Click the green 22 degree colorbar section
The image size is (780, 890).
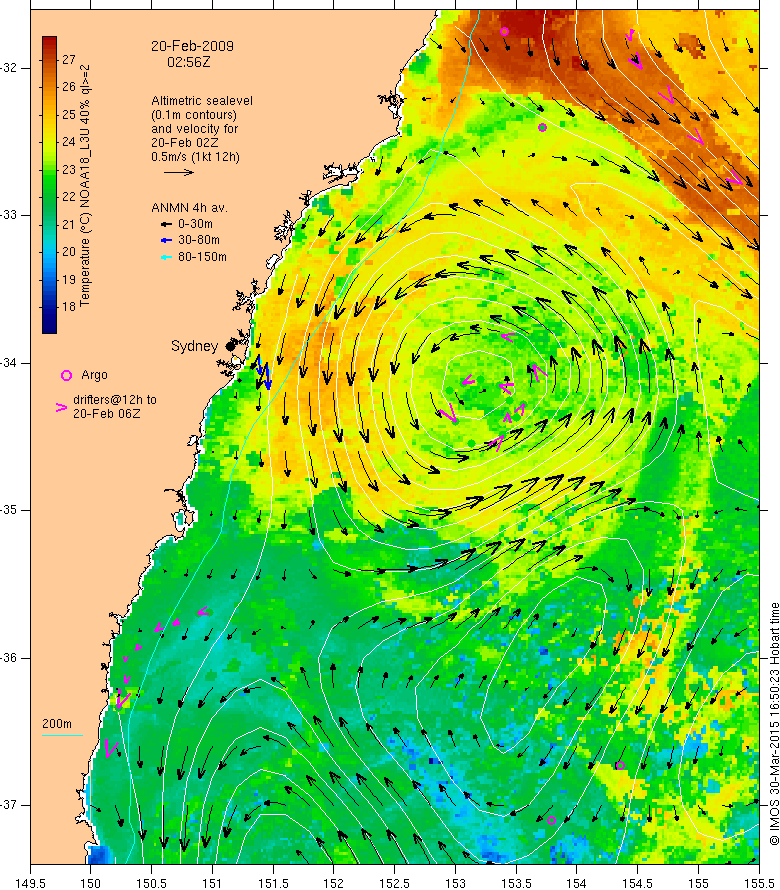(49, 196)
